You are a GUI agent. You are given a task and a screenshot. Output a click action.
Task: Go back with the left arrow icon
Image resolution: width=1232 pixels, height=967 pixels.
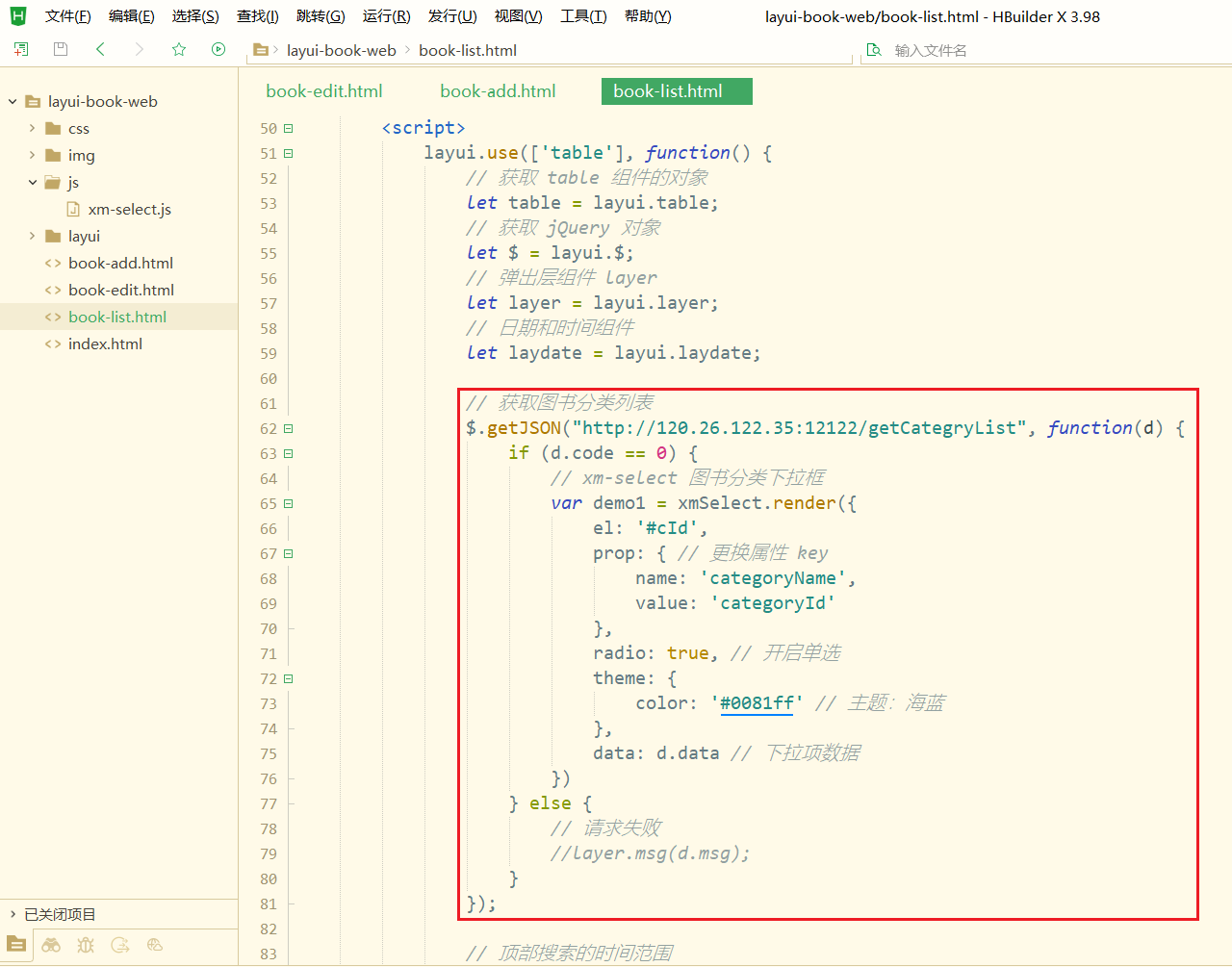(100, 49)
